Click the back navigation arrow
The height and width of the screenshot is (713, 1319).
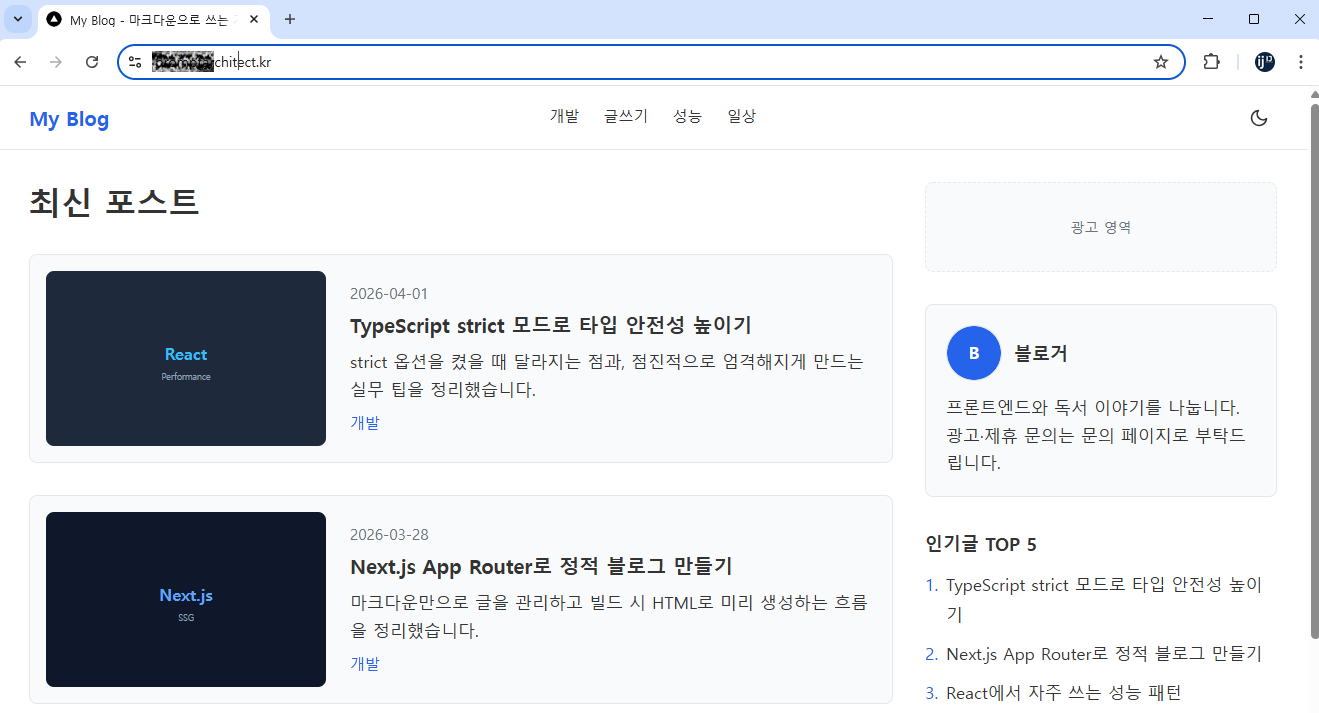(20, 61)
